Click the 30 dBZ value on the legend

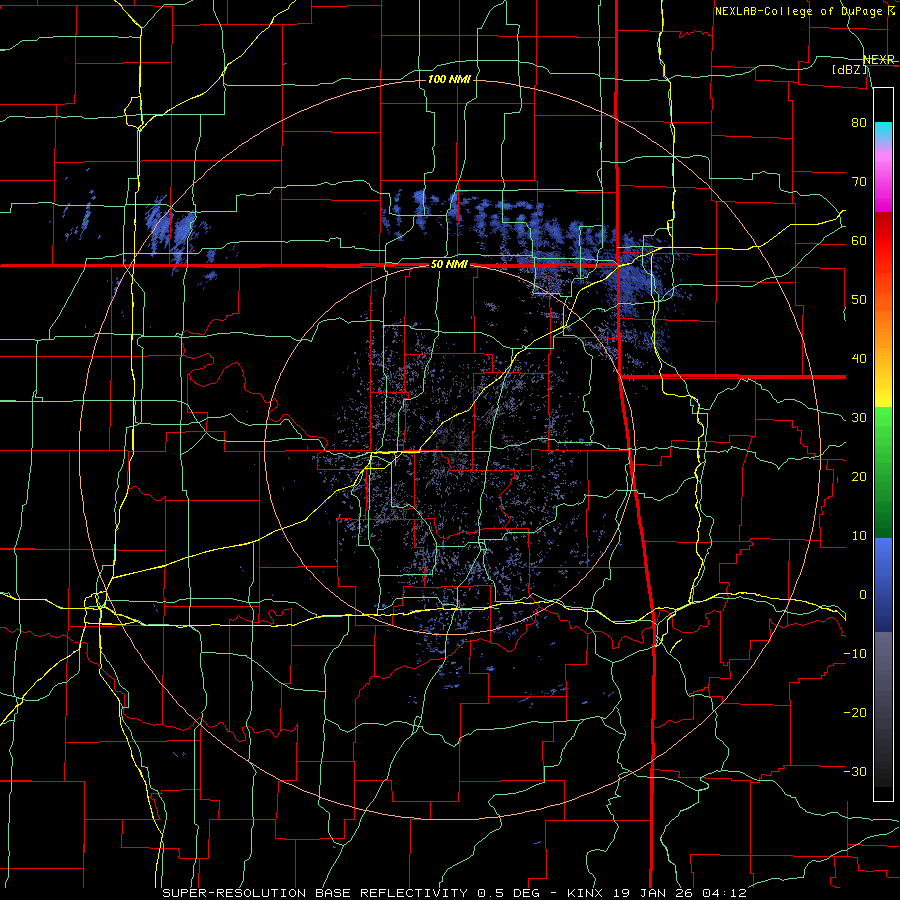859,417
